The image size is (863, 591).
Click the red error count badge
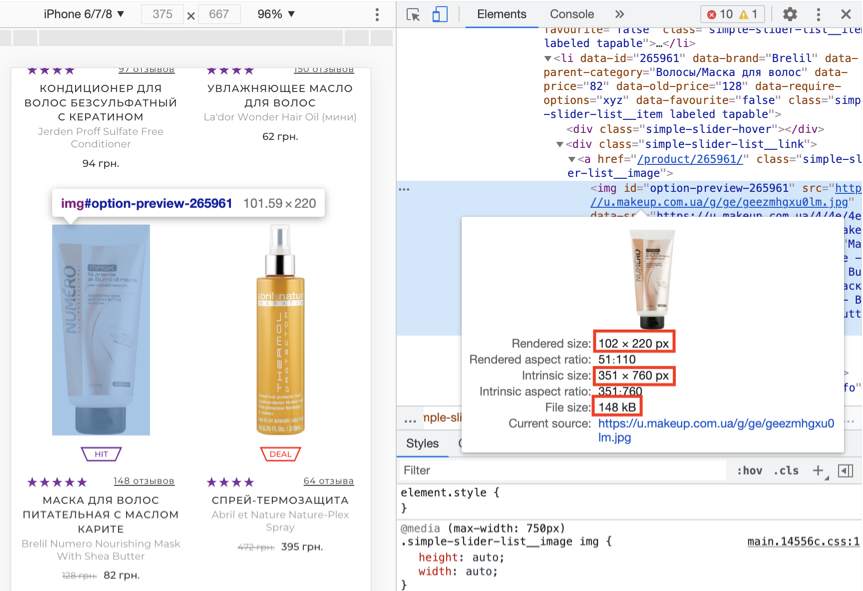point(719,15)
